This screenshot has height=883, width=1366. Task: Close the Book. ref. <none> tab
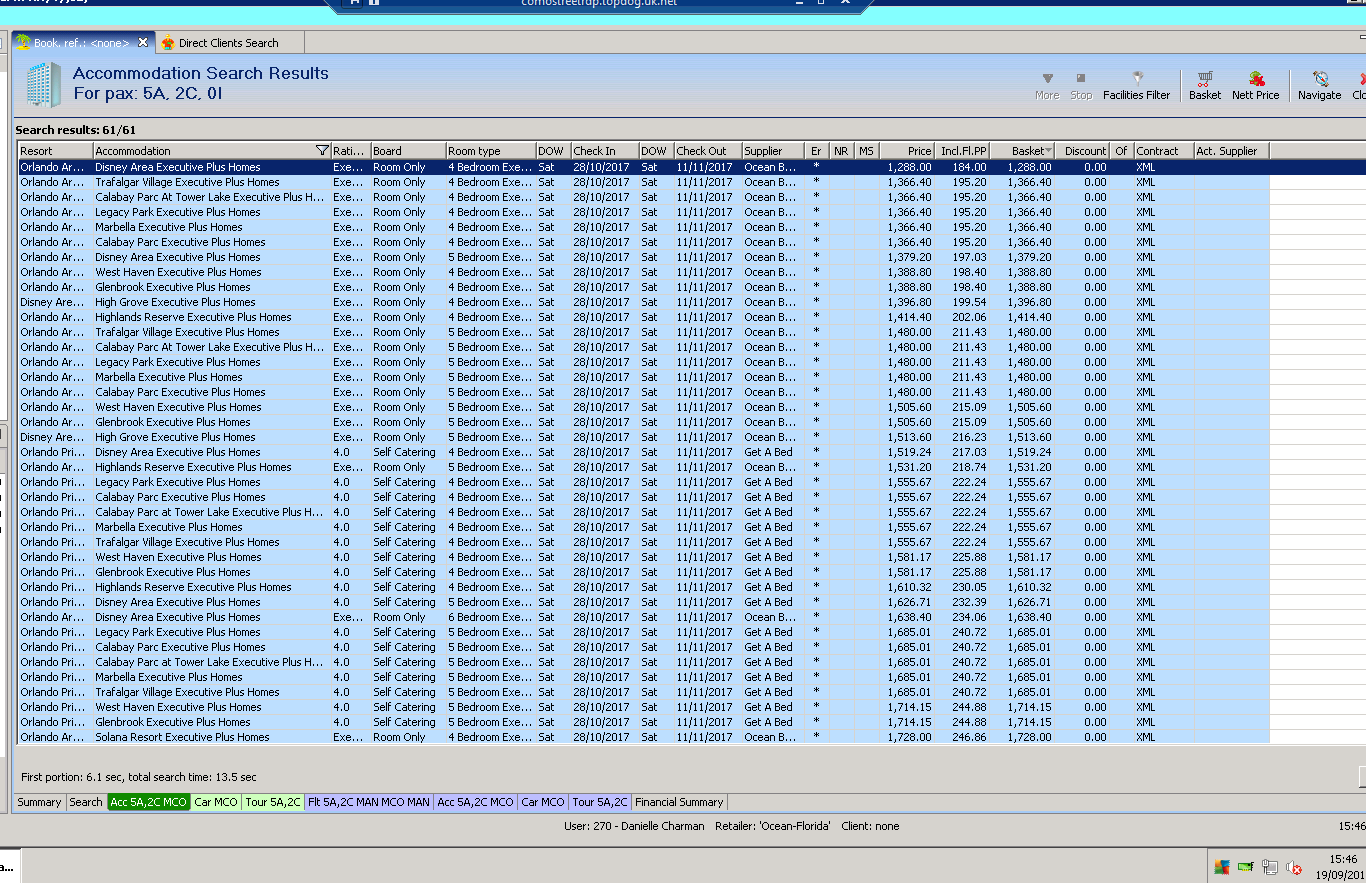(143, 42)
